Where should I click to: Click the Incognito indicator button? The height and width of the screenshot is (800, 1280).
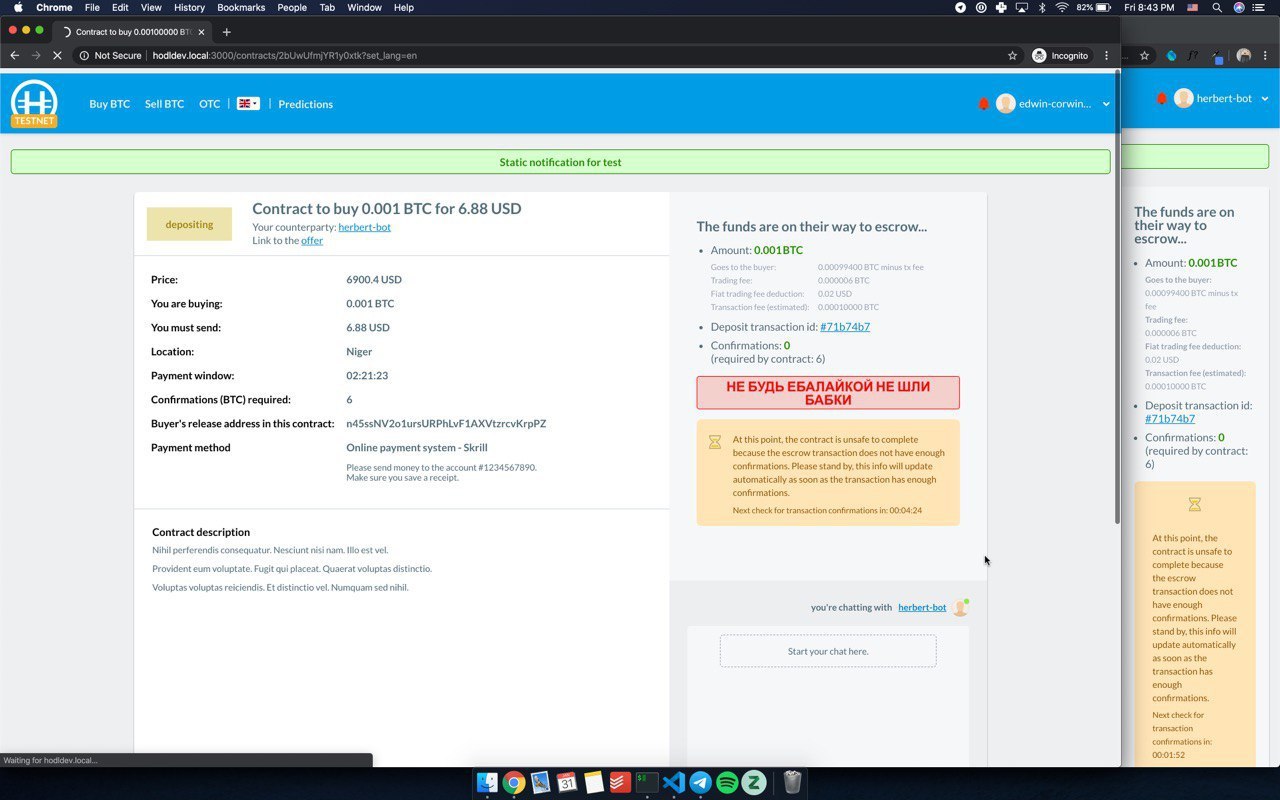coord(1061,56)
